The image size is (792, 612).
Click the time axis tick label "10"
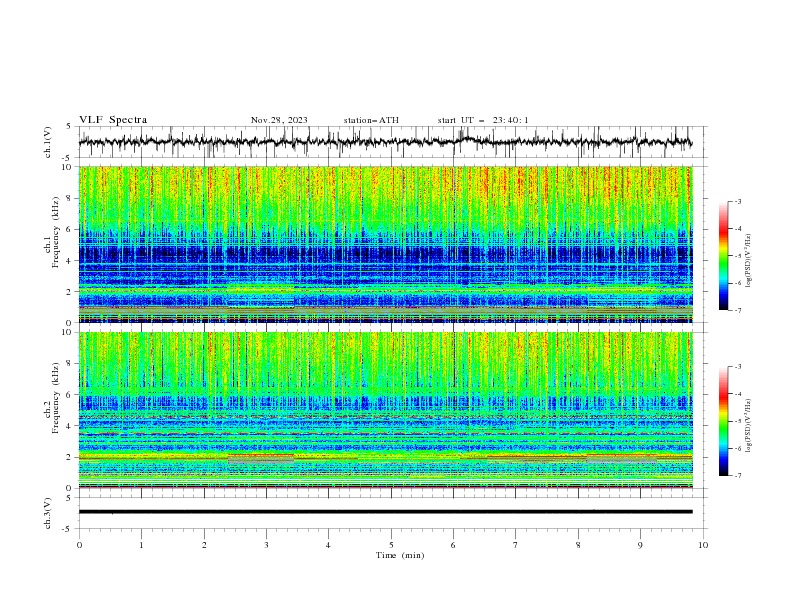pyautogui.click(x=703, y=545)
